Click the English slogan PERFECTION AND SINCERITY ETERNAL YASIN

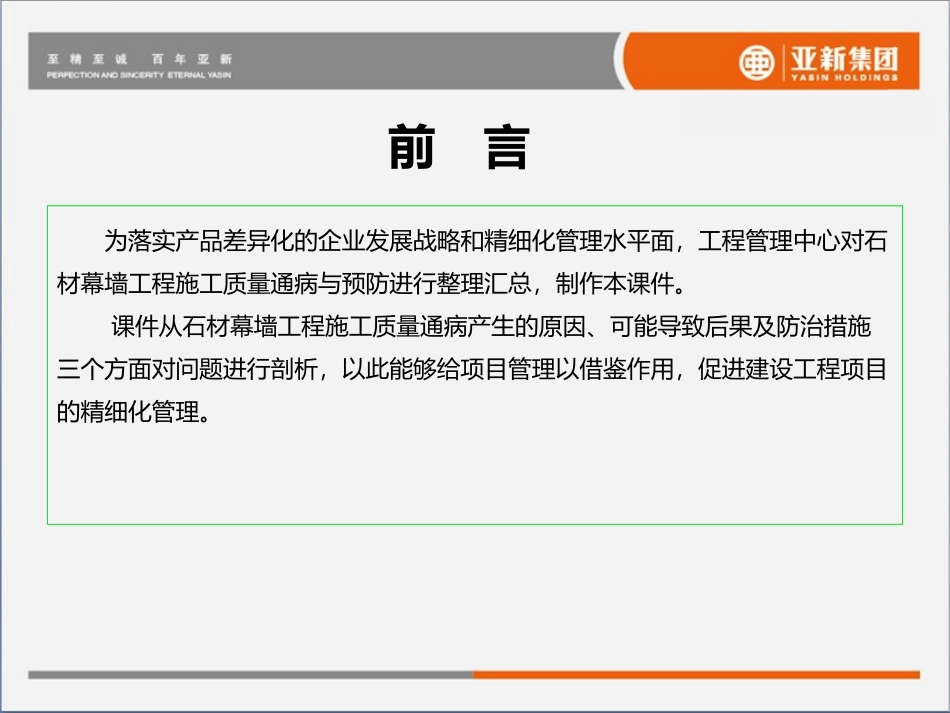(139, 75)
